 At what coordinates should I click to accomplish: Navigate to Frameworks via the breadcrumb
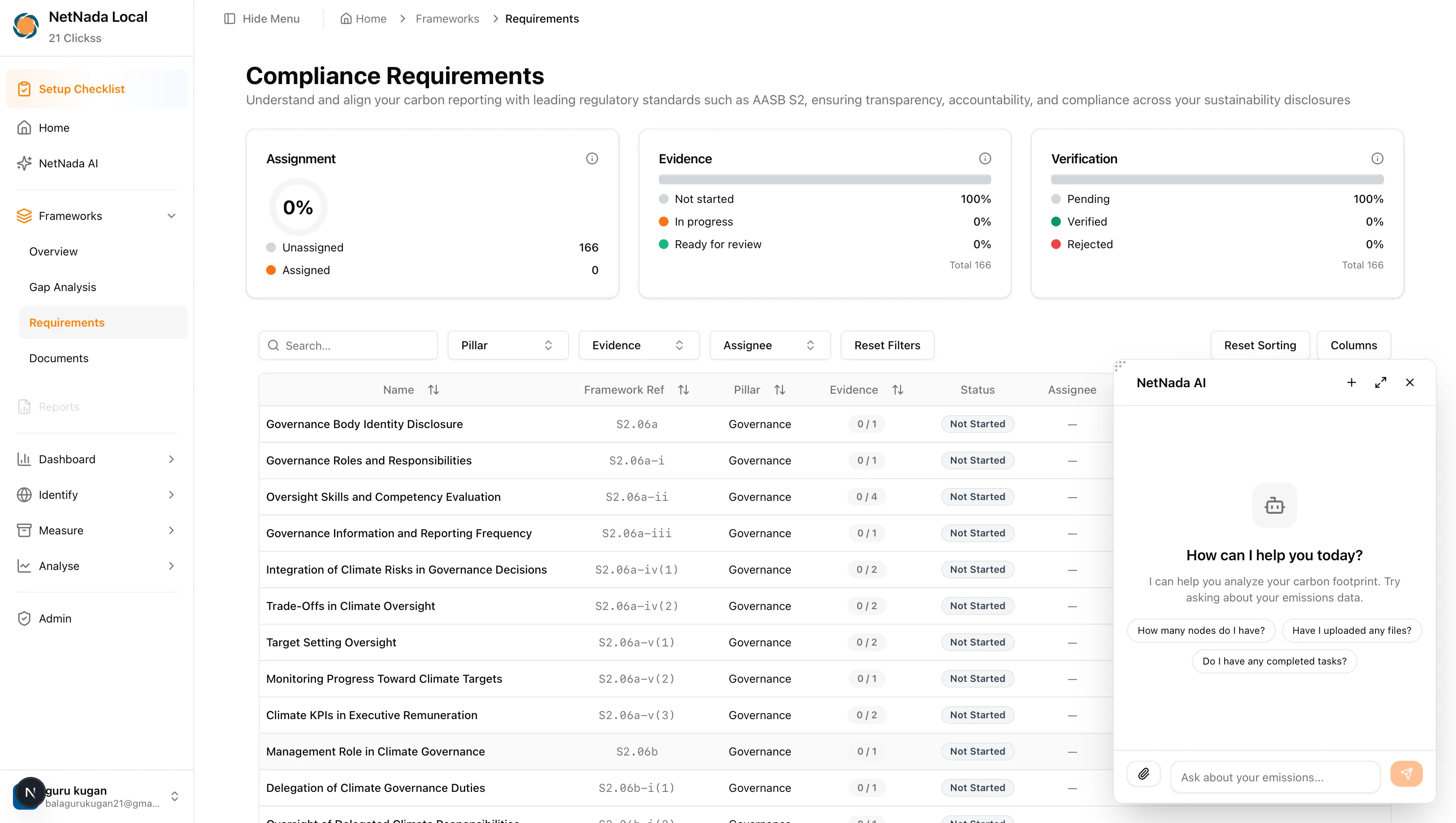click(447, 18)
